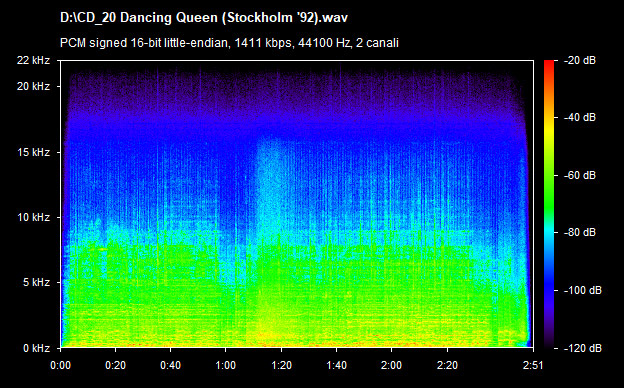Viewport: 624px width, 388px height.
Task: Click the file path title Dancing Queen
Action: coord(204,18)
